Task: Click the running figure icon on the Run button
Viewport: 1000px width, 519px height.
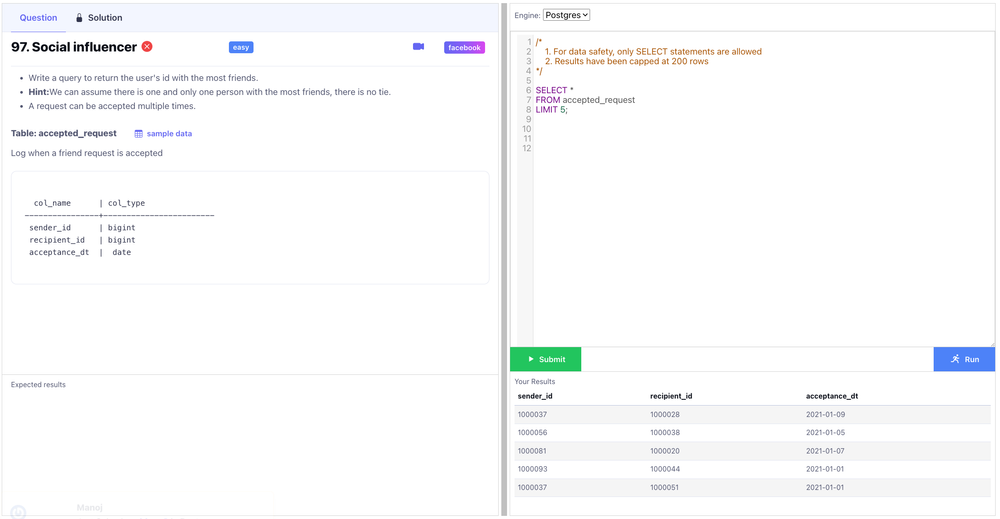Action: (x=955, y=359)
